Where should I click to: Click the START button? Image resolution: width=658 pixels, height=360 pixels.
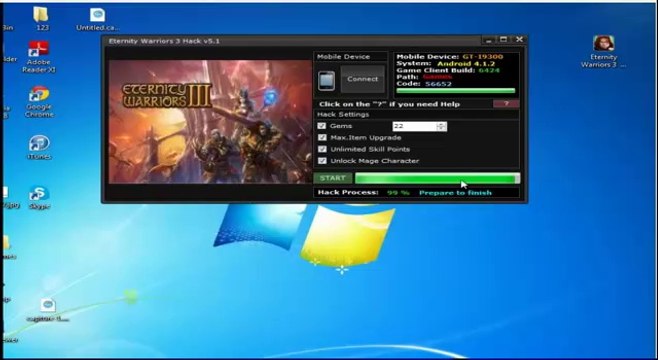coord(333,178)
